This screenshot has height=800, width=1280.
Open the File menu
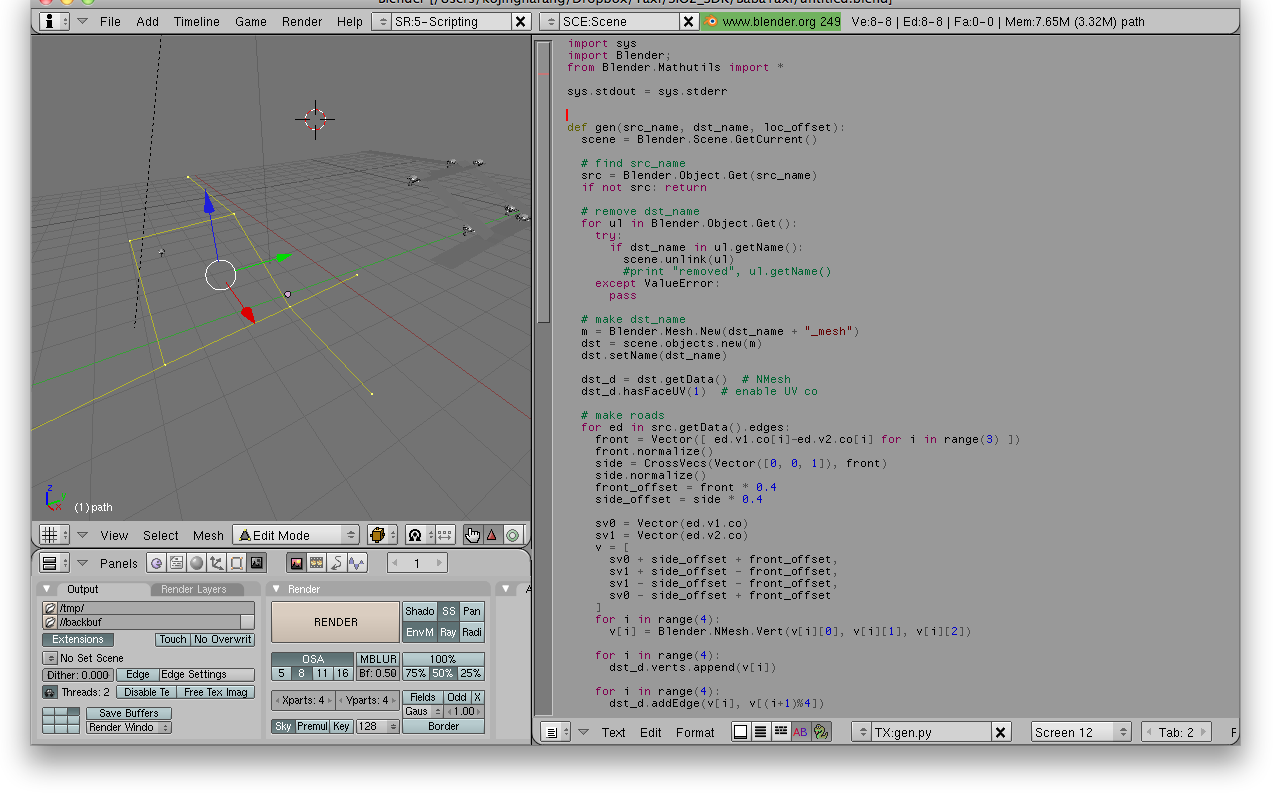click(110, 21)
